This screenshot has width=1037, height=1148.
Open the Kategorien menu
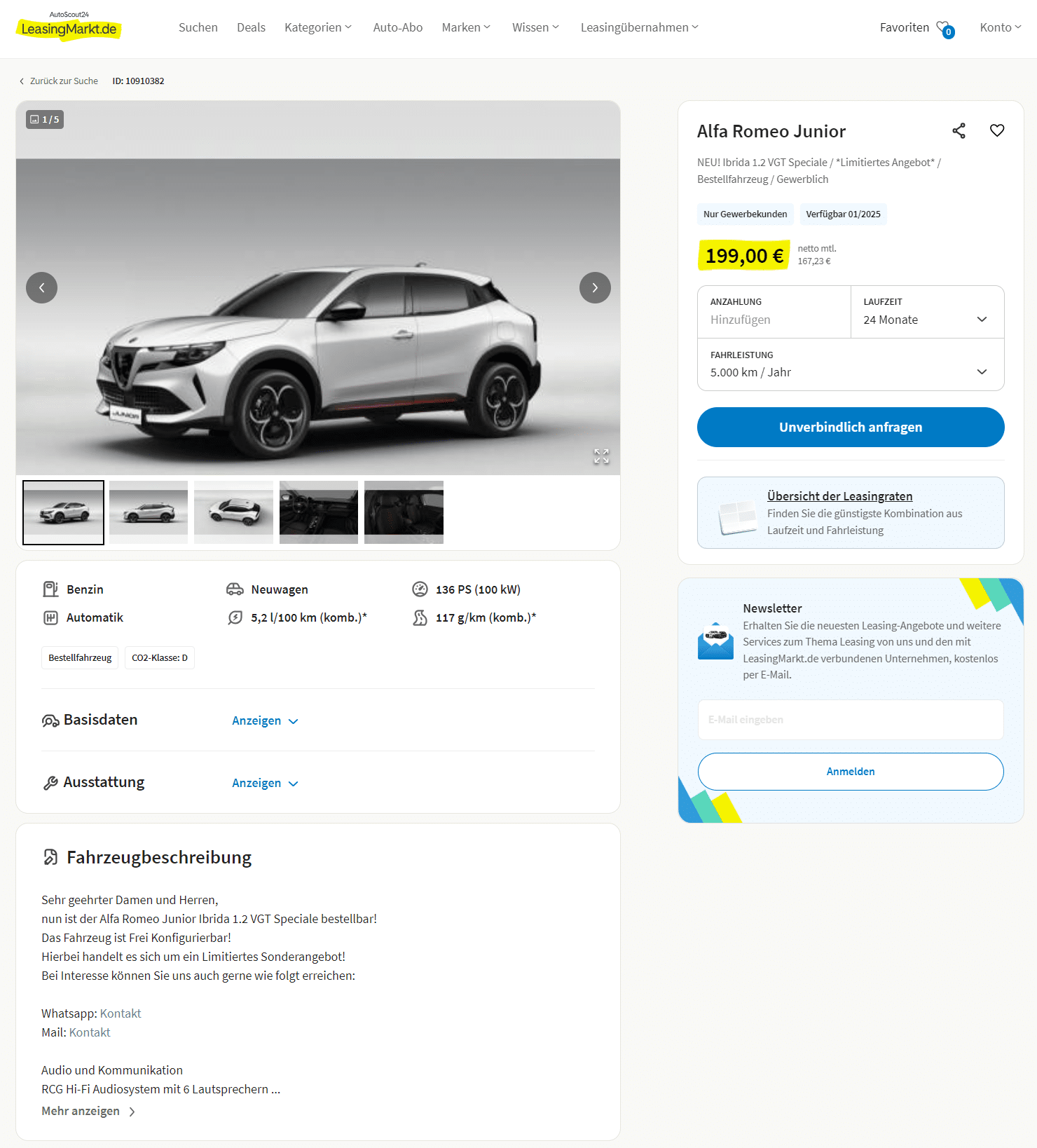318,27
